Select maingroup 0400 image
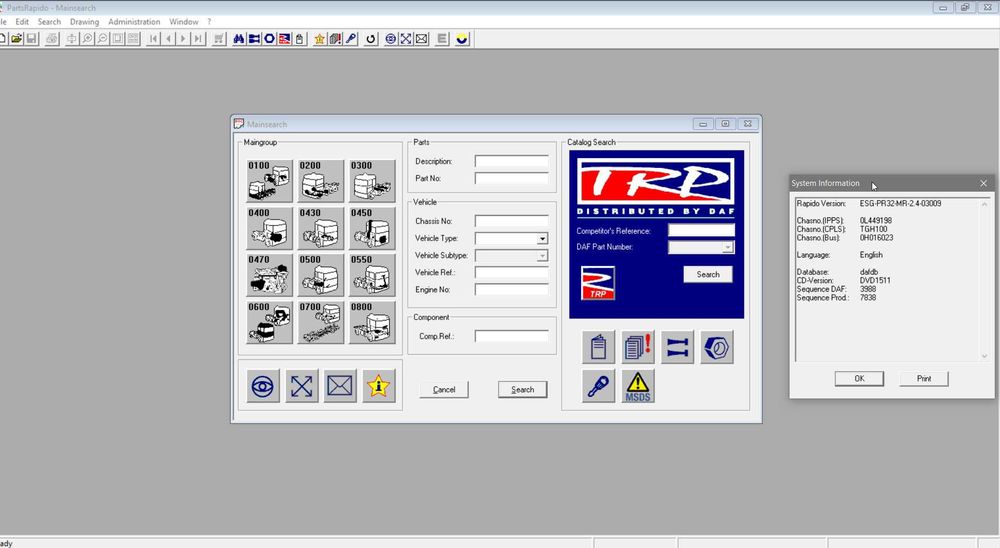This screenshot has height=548, width=1000. click(x=269, y=228)
